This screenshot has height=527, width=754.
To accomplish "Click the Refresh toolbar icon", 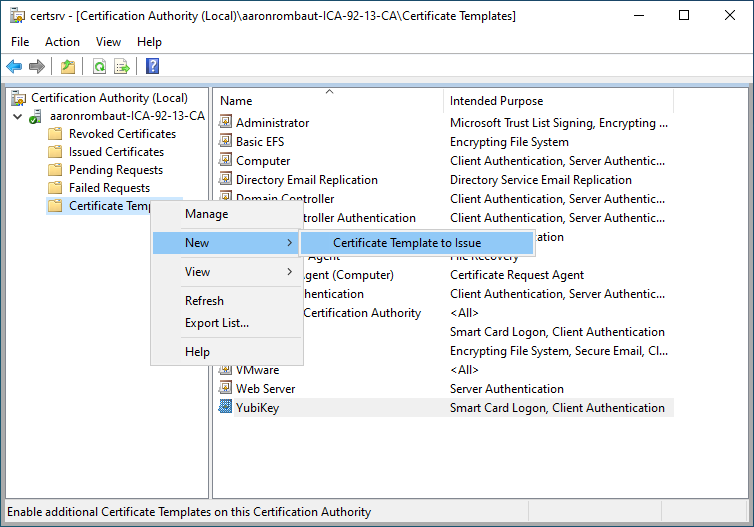I will [99, 67].
